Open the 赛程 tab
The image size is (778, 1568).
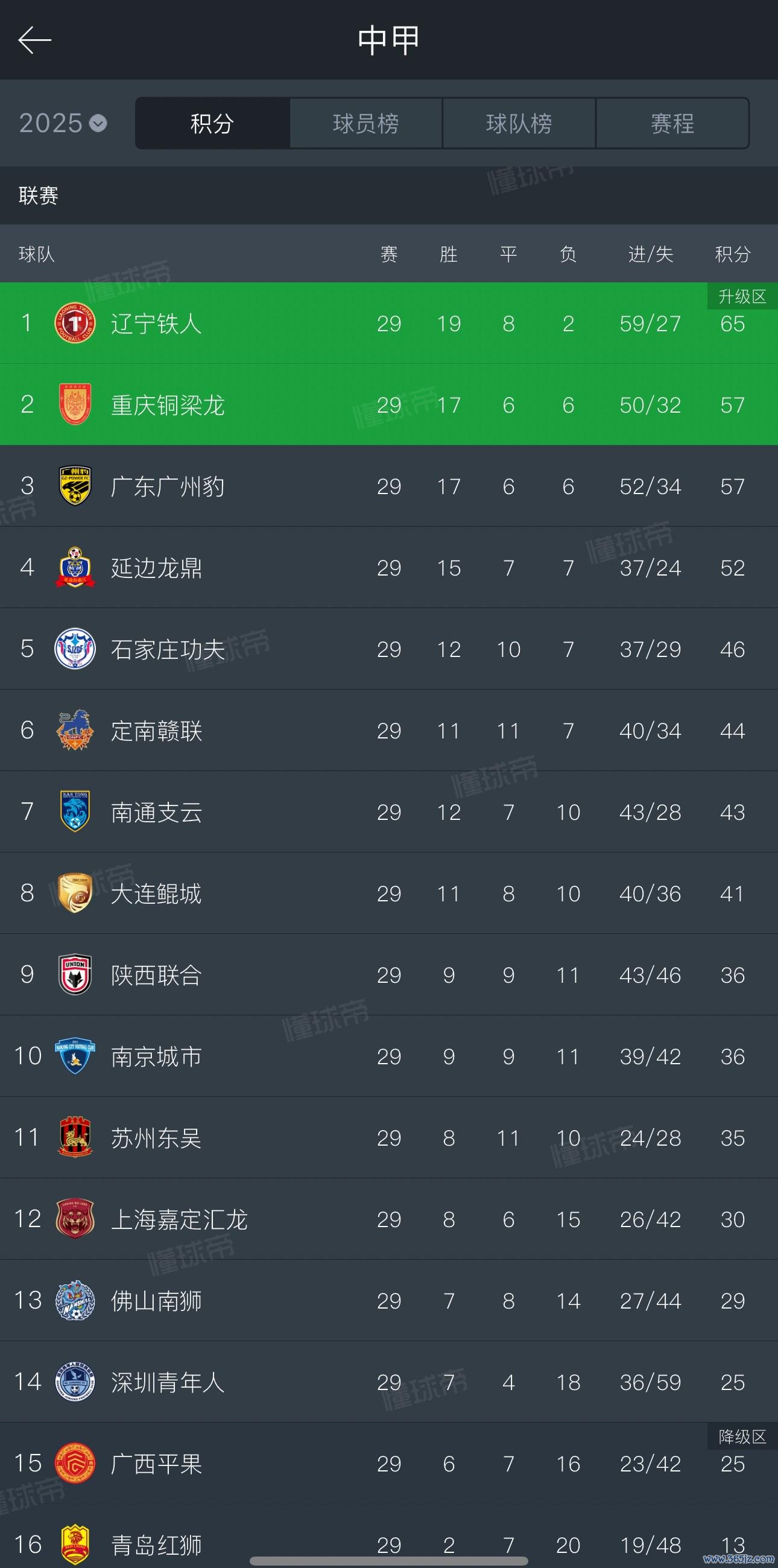point(672,124)
